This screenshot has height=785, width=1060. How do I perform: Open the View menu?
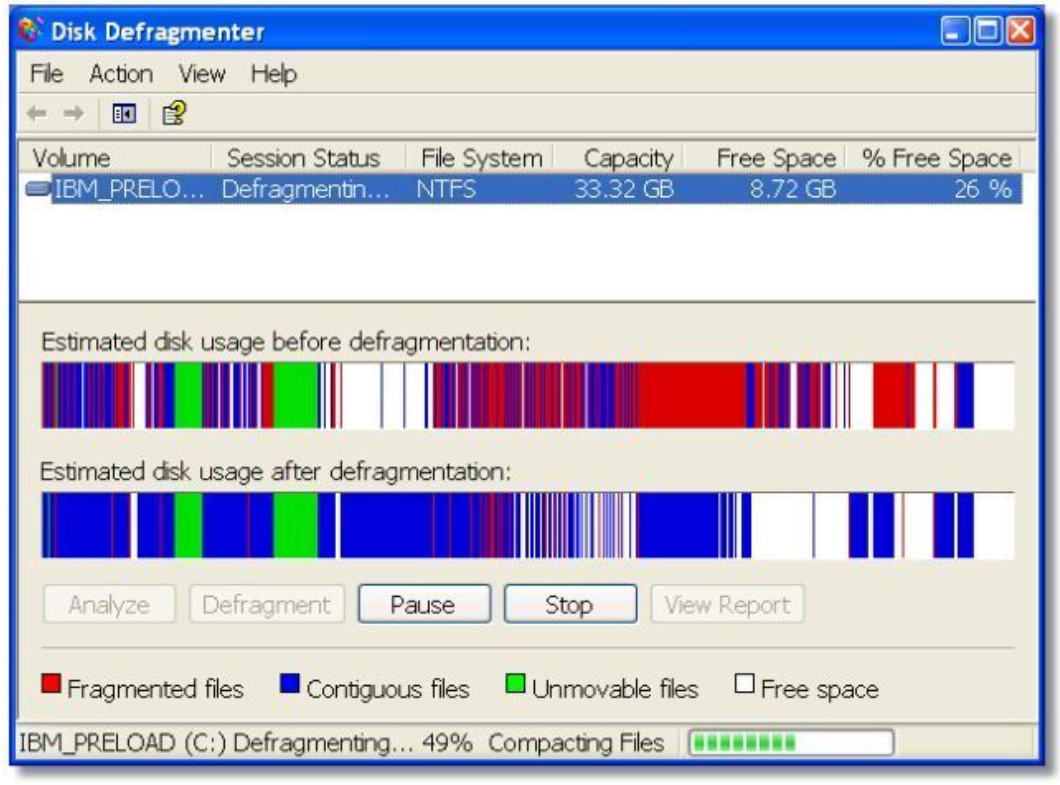201,74
